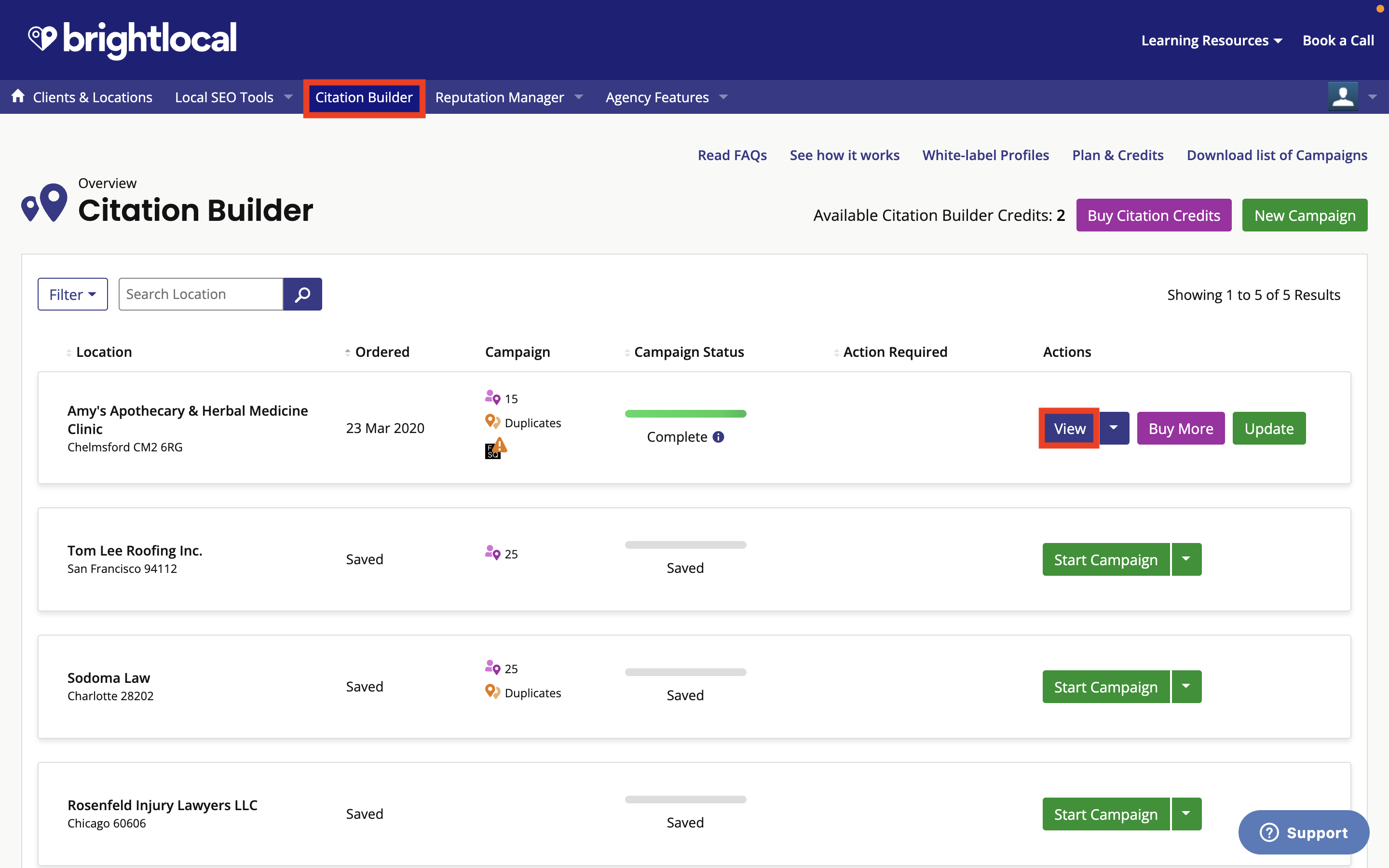Open Sodoma Law Start Campaign dropdown arrow
Viewport: 1389px width, 868px height.
pos(1186,687)
